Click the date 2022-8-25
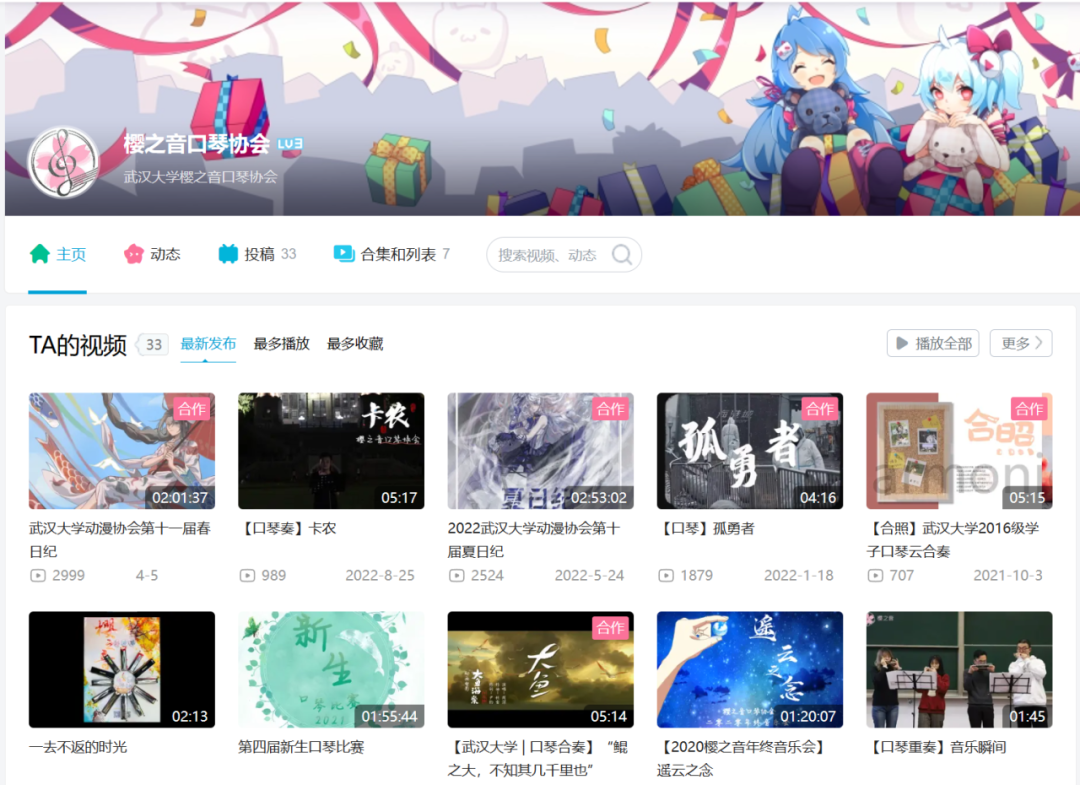The image size is (1080, 785). click(380, 576)
